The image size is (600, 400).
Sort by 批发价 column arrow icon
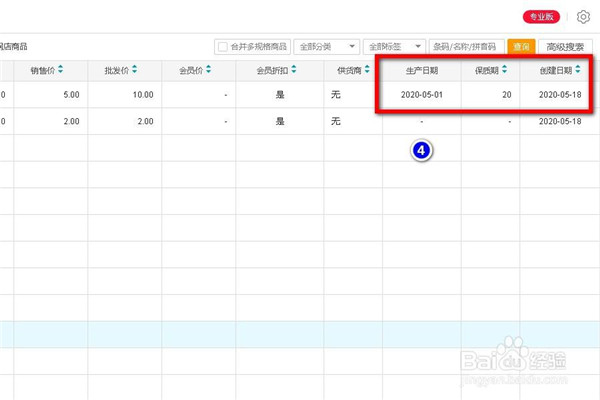click(134, 70)
